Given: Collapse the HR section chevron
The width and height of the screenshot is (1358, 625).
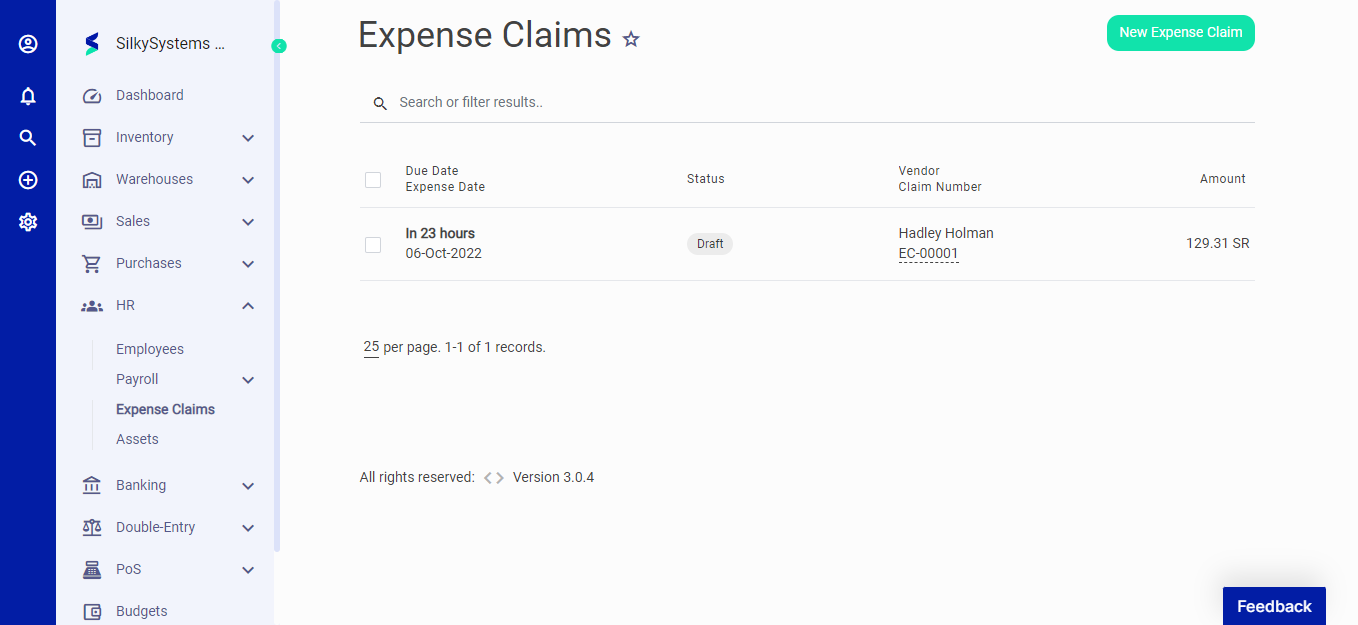Looking at the screenshot, I should [x=247, y=305].
